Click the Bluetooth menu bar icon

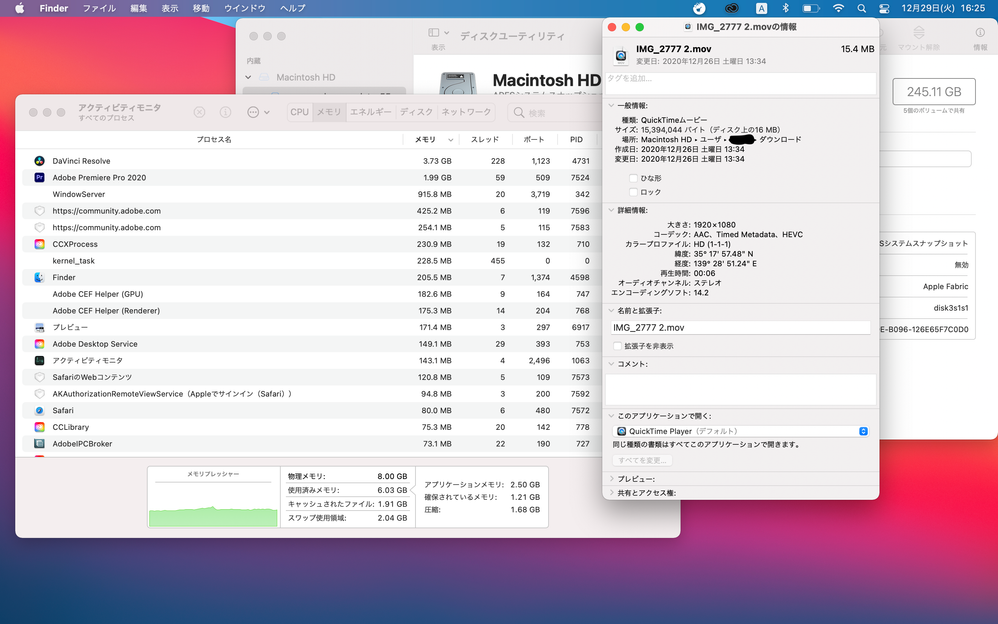(x=785, y=8)
